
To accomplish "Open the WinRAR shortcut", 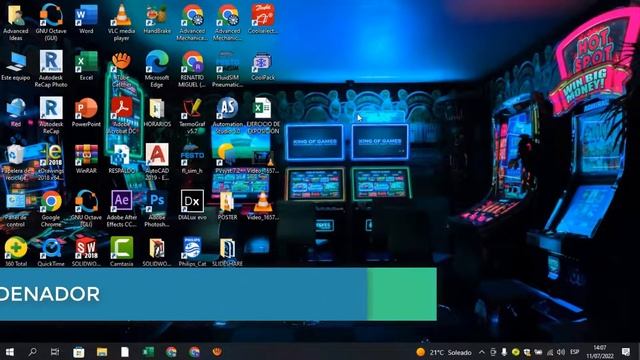I will coord(86,159).
